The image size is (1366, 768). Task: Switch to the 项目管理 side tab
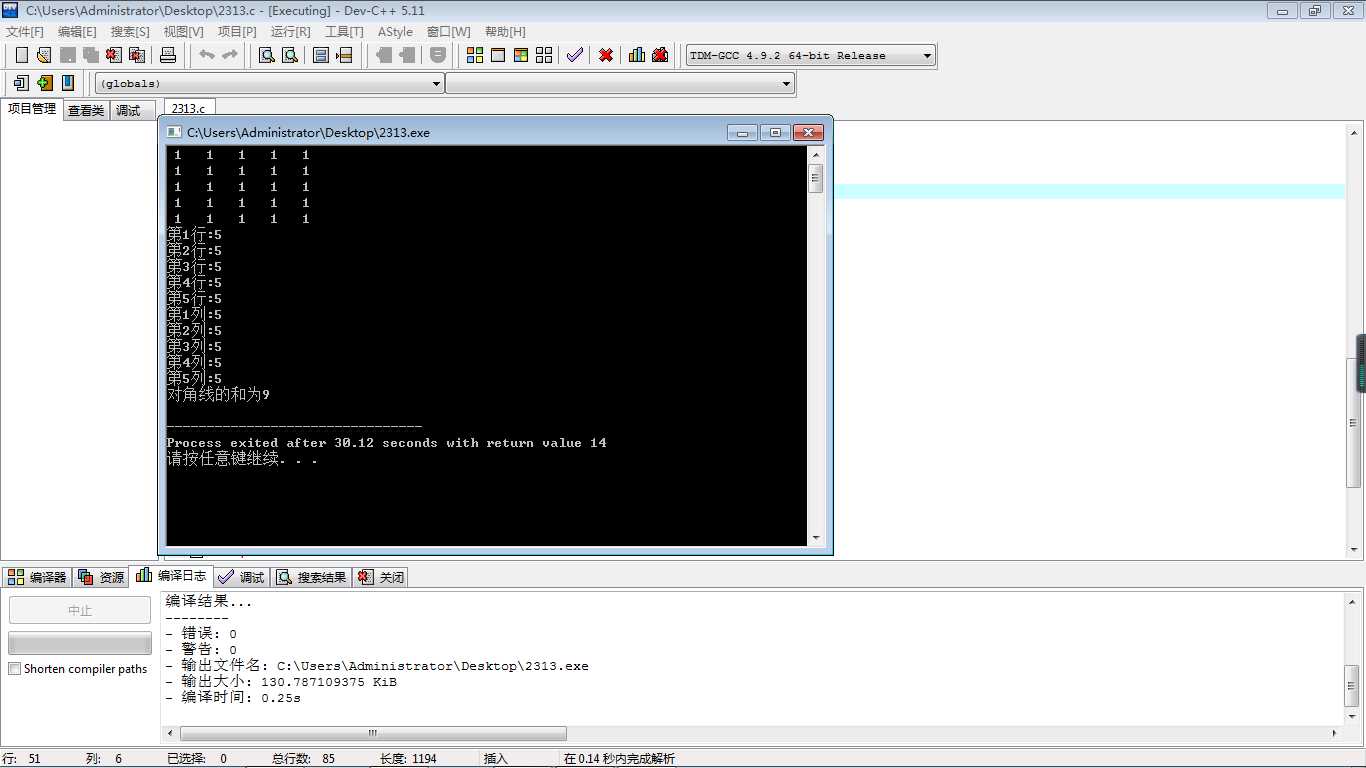click(x=32, y=109)
